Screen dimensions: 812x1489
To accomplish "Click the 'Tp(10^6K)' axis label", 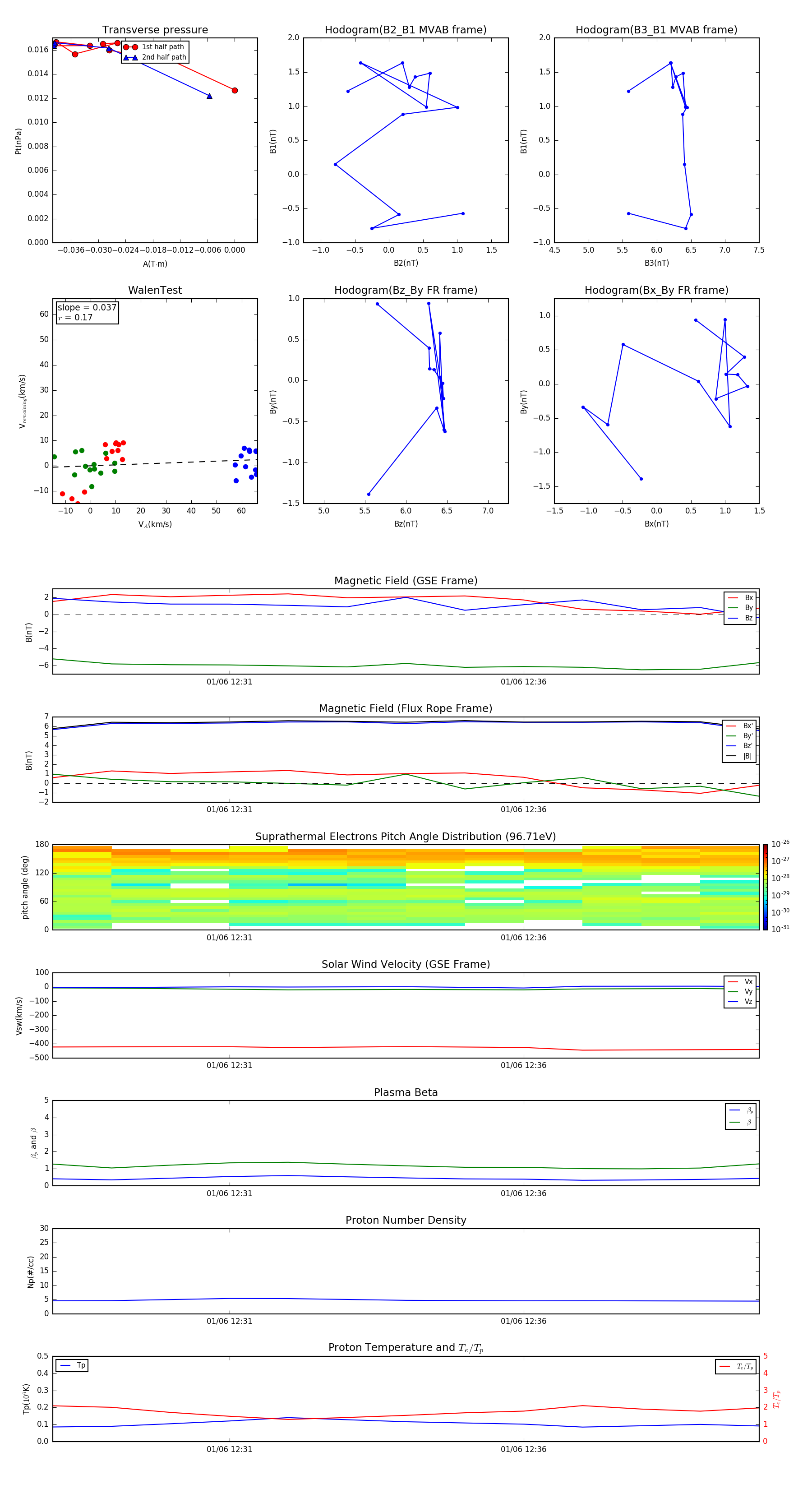I will [25, 1399].
